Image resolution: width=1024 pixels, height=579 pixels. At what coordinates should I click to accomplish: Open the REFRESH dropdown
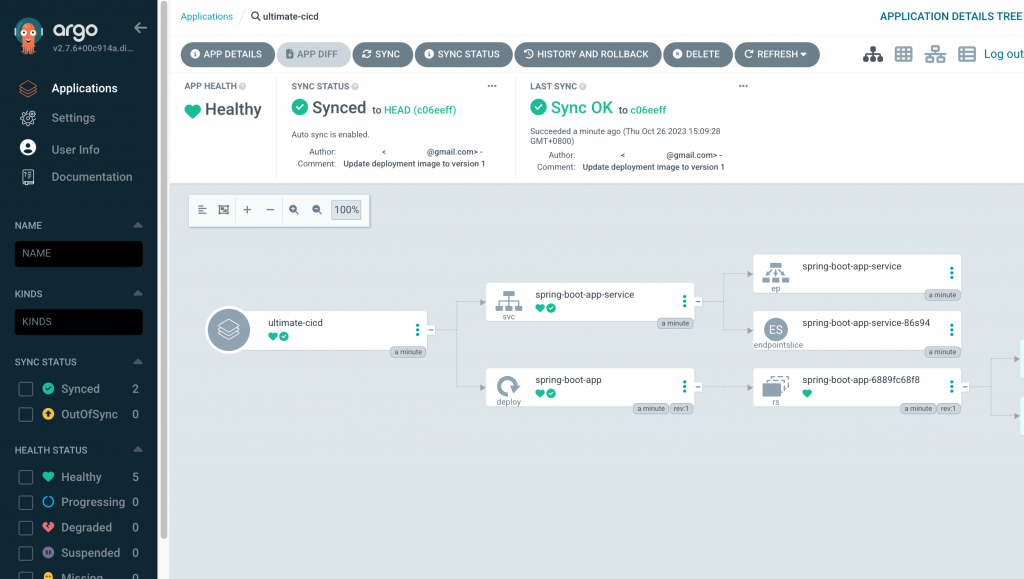(x=776, y=54)
